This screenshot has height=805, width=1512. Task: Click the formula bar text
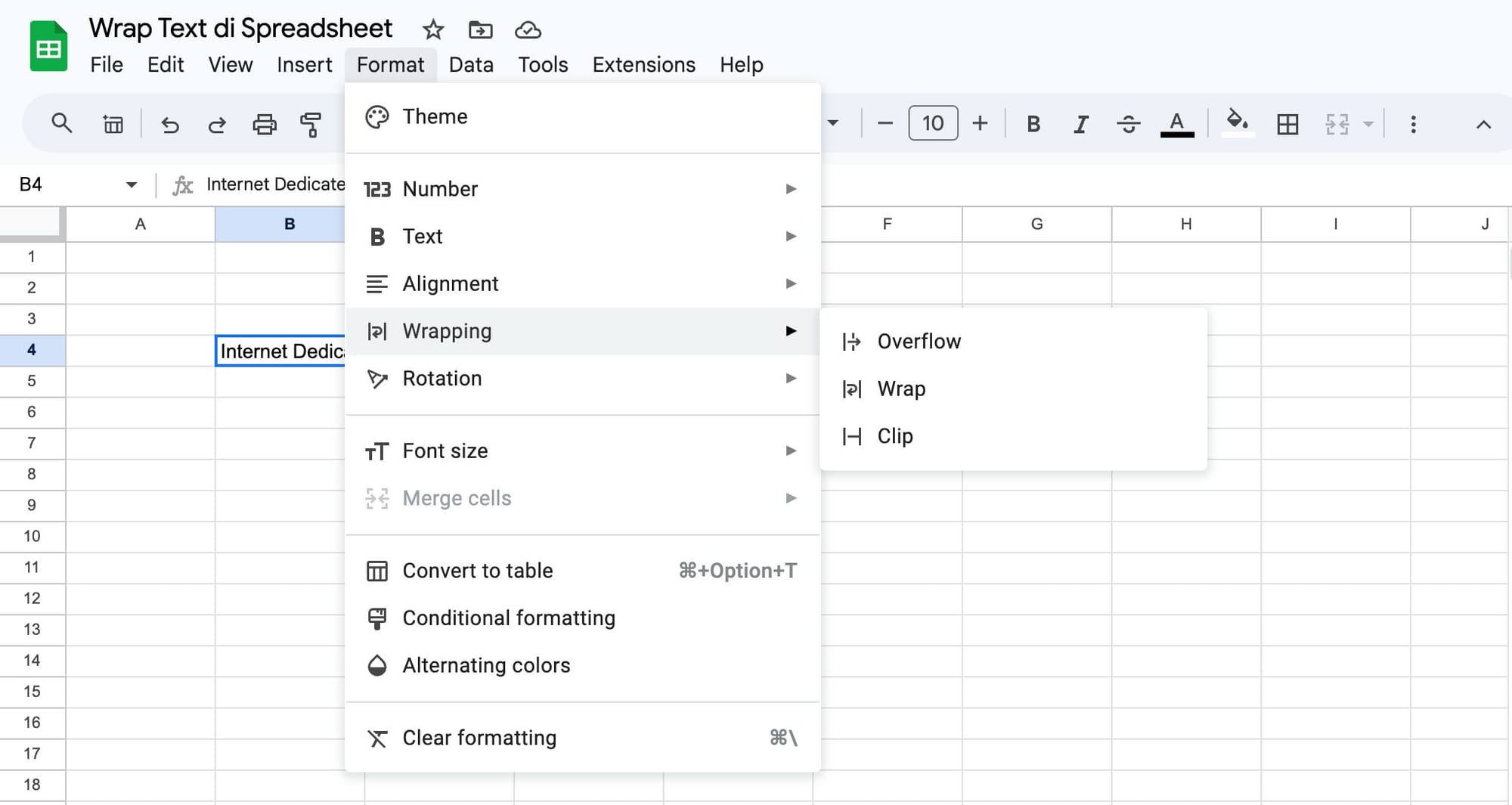point(275,184)
